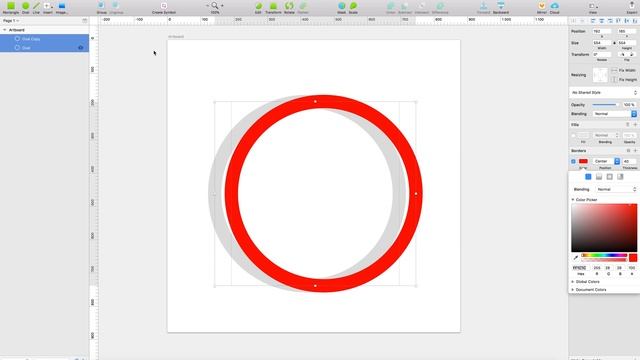Viewport: 640px width, 360px height.
Task: Toggle the Fix Width checkbox
Action: [x=614, y=71]
